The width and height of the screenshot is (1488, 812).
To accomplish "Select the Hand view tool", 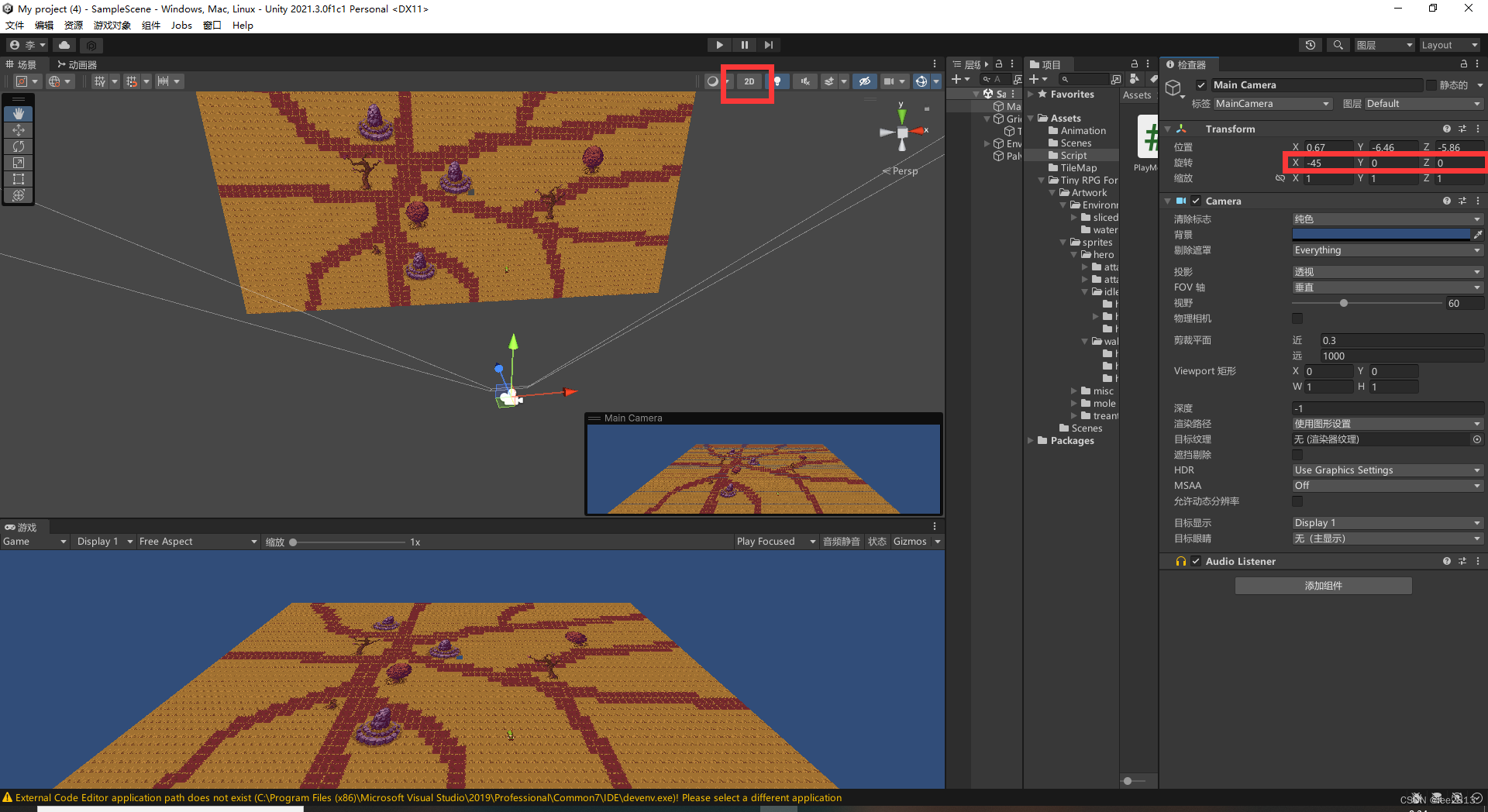I will tap(19, 114).
